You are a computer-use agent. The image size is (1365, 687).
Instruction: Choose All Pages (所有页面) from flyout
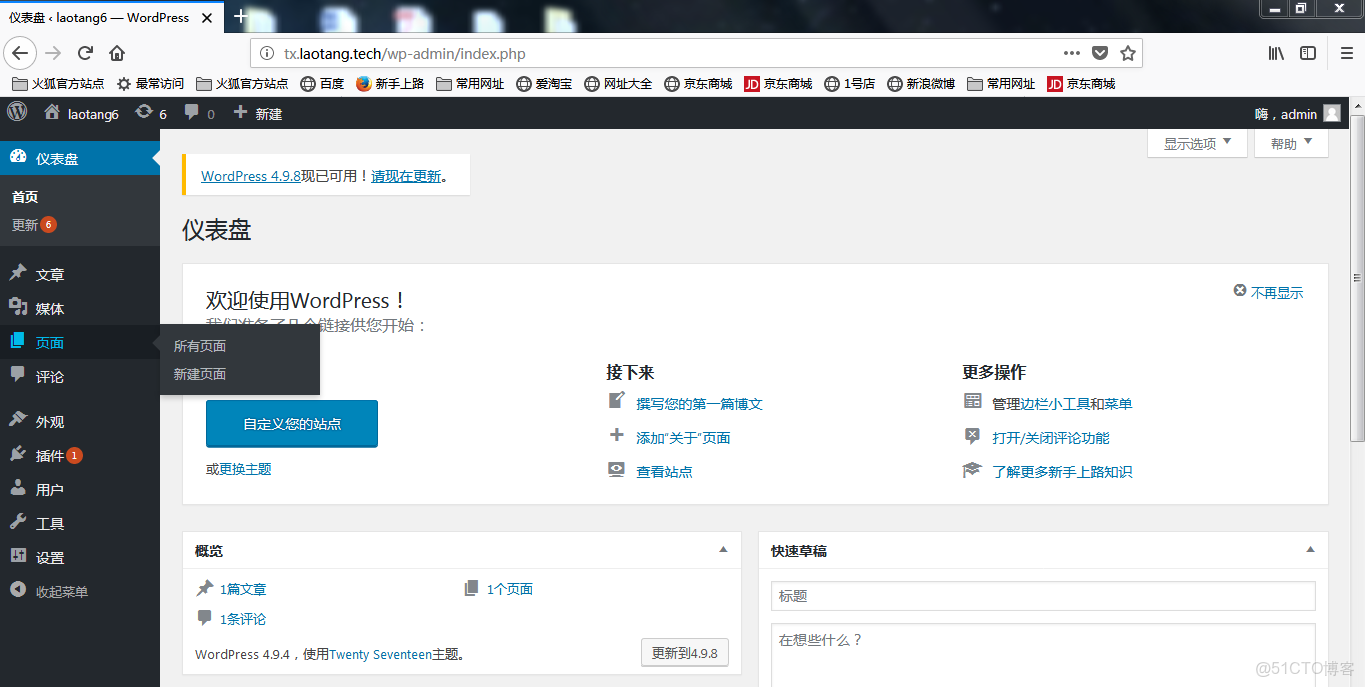[200, 346]
